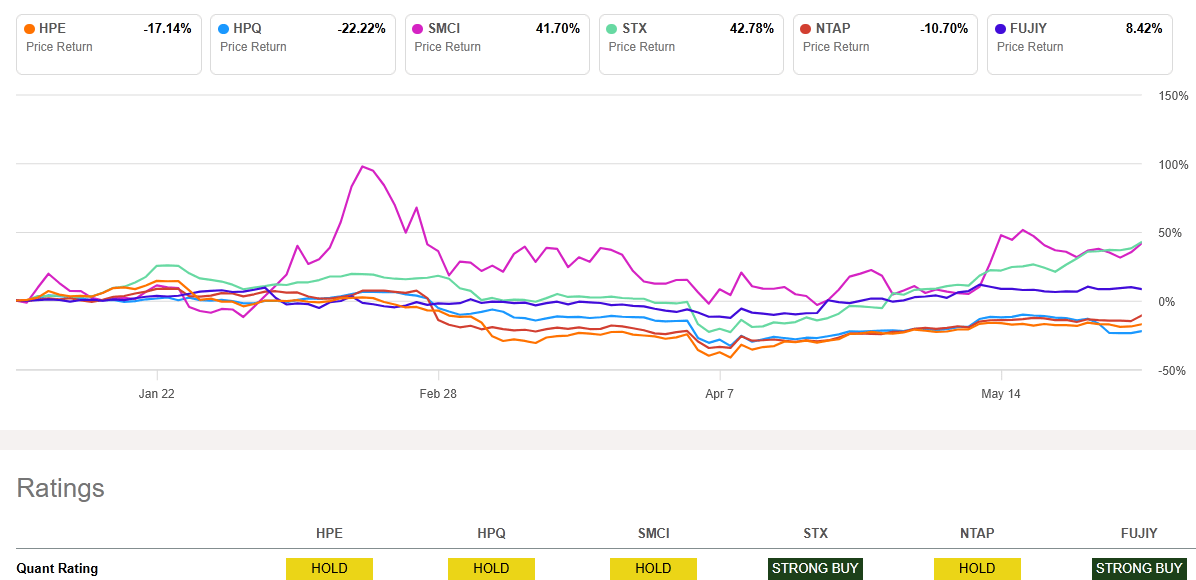Click the May 14 date on chart axis

[x=1003, y=394]
